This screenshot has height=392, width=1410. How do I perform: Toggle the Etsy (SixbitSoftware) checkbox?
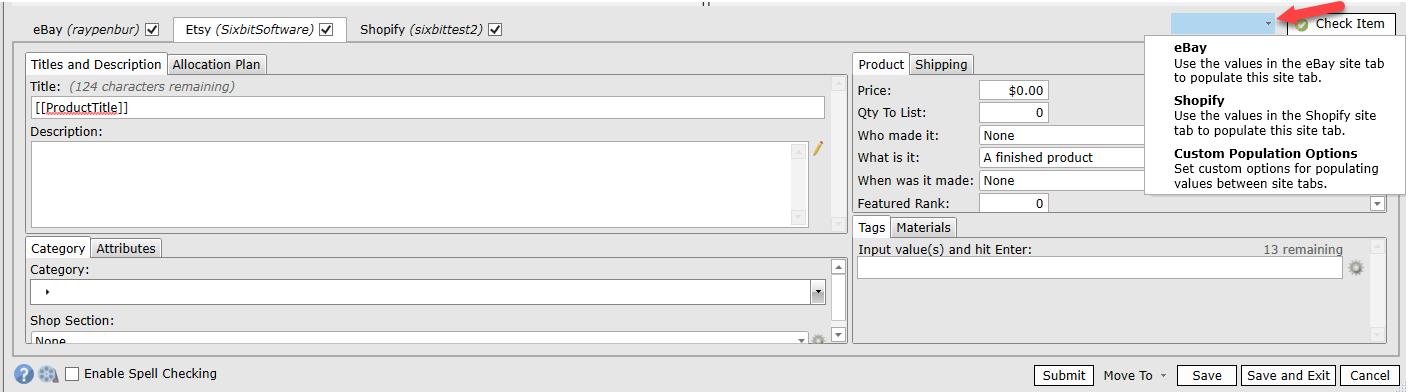click(326, 29)
